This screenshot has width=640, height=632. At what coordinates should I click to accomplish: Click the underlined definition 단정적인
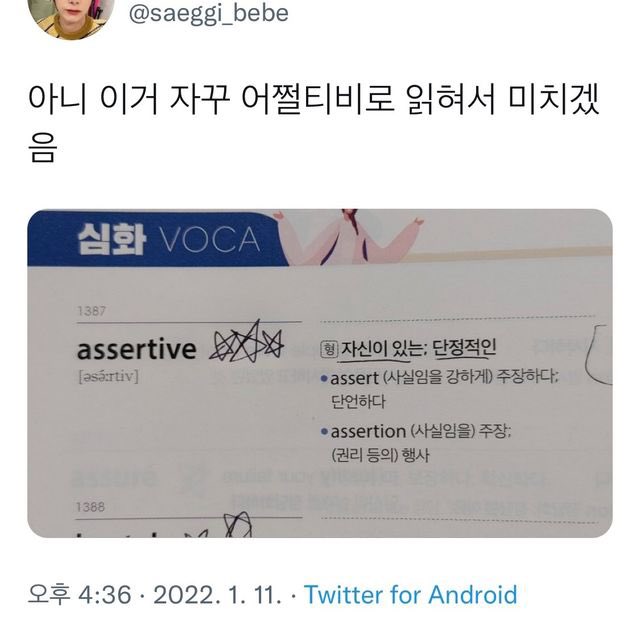[x=464, y=348]
